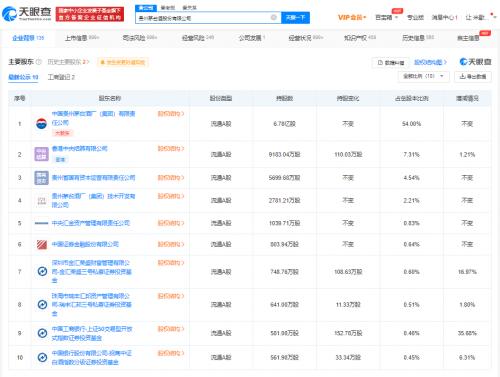
Task: Select the 工商登记 2 sub-tab
Action: 61,77
